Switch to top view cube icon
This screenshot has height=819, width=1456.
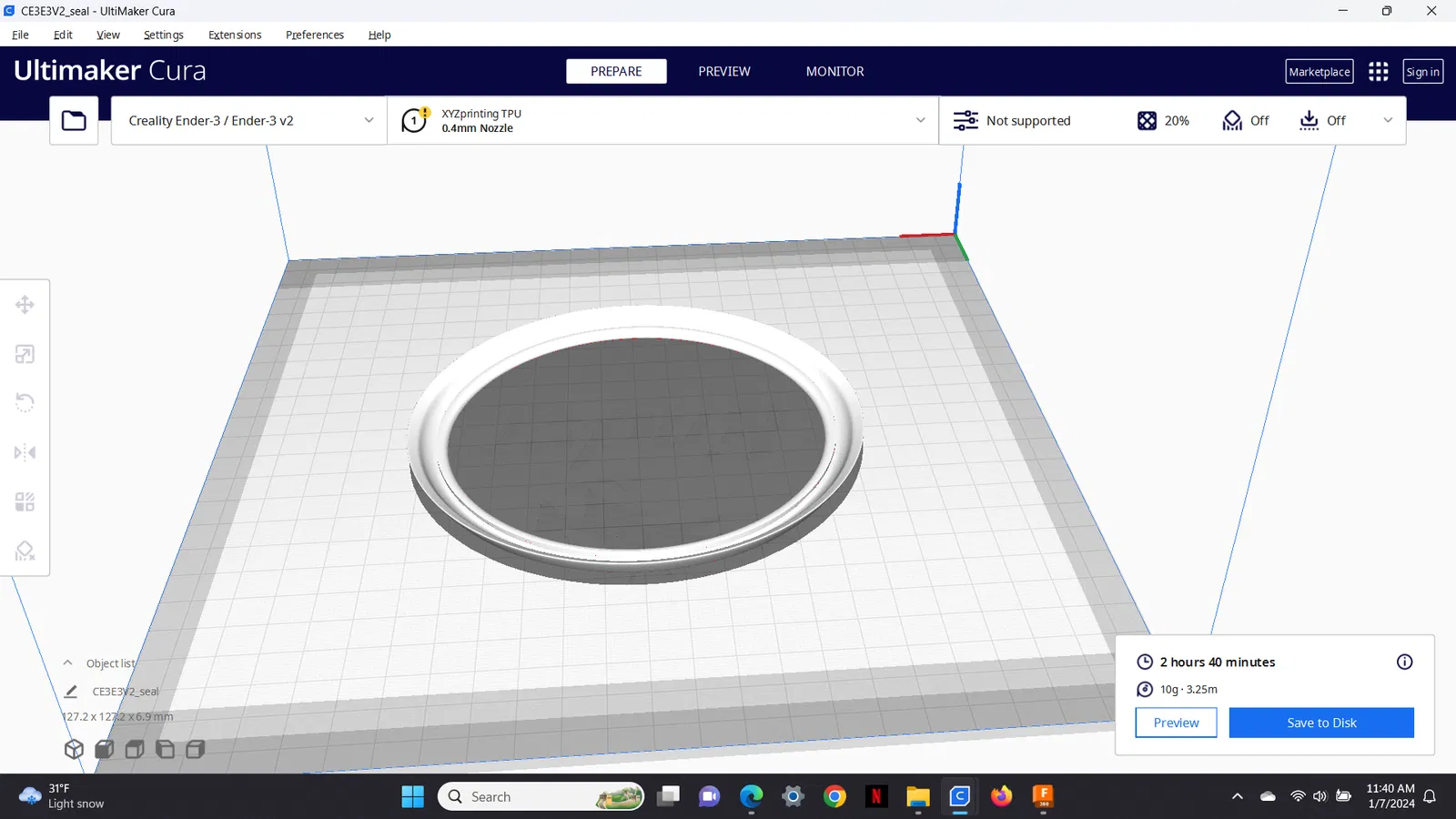click(135, 749)
